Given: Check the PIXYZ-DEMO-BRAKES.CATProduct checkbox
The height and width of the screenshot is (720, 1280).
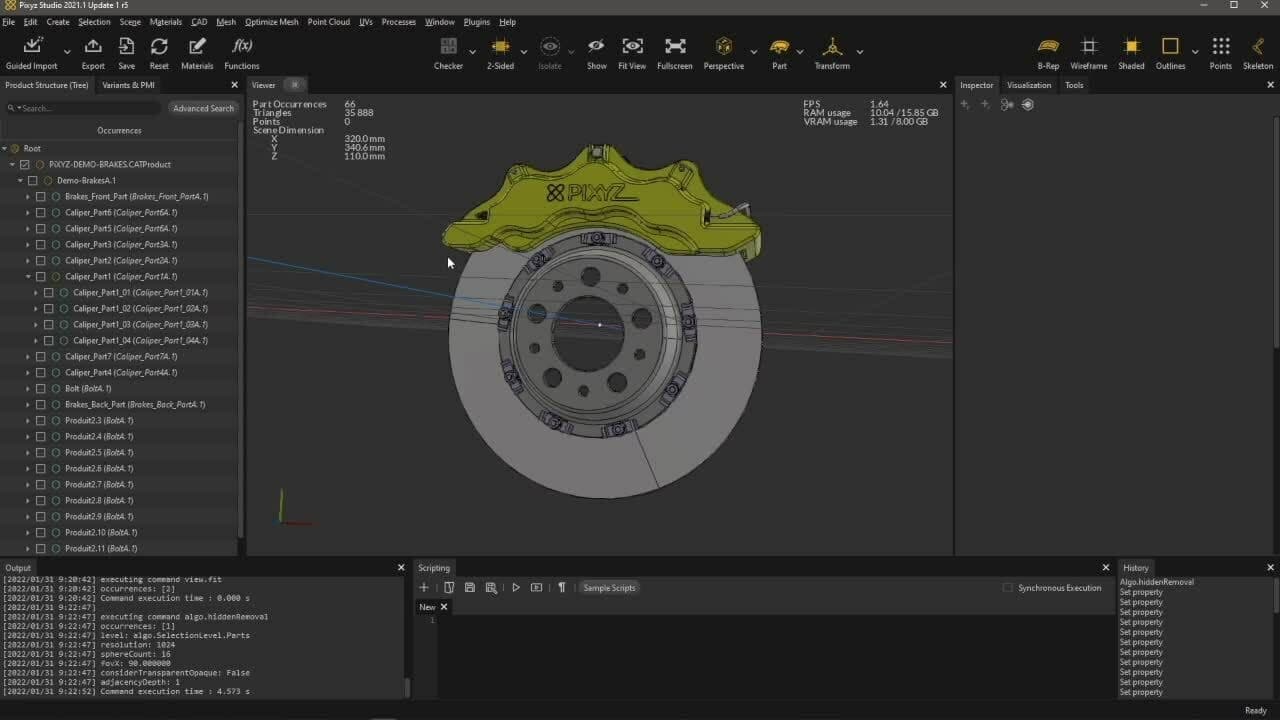Looking at the screenshot, I should pyautogui.click(x=25, y=164).
